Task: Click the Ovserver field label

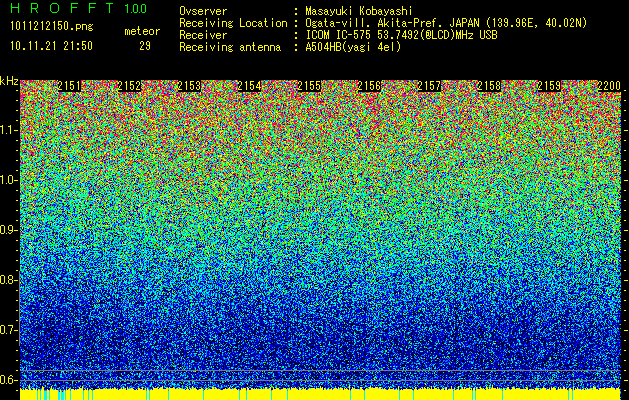Action: [203, 11]
